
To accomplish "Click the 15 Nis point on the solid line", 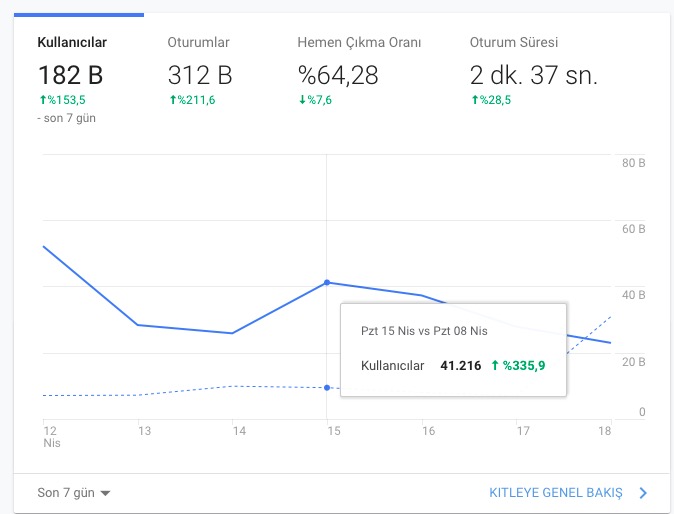I will [x=327, y=282].
